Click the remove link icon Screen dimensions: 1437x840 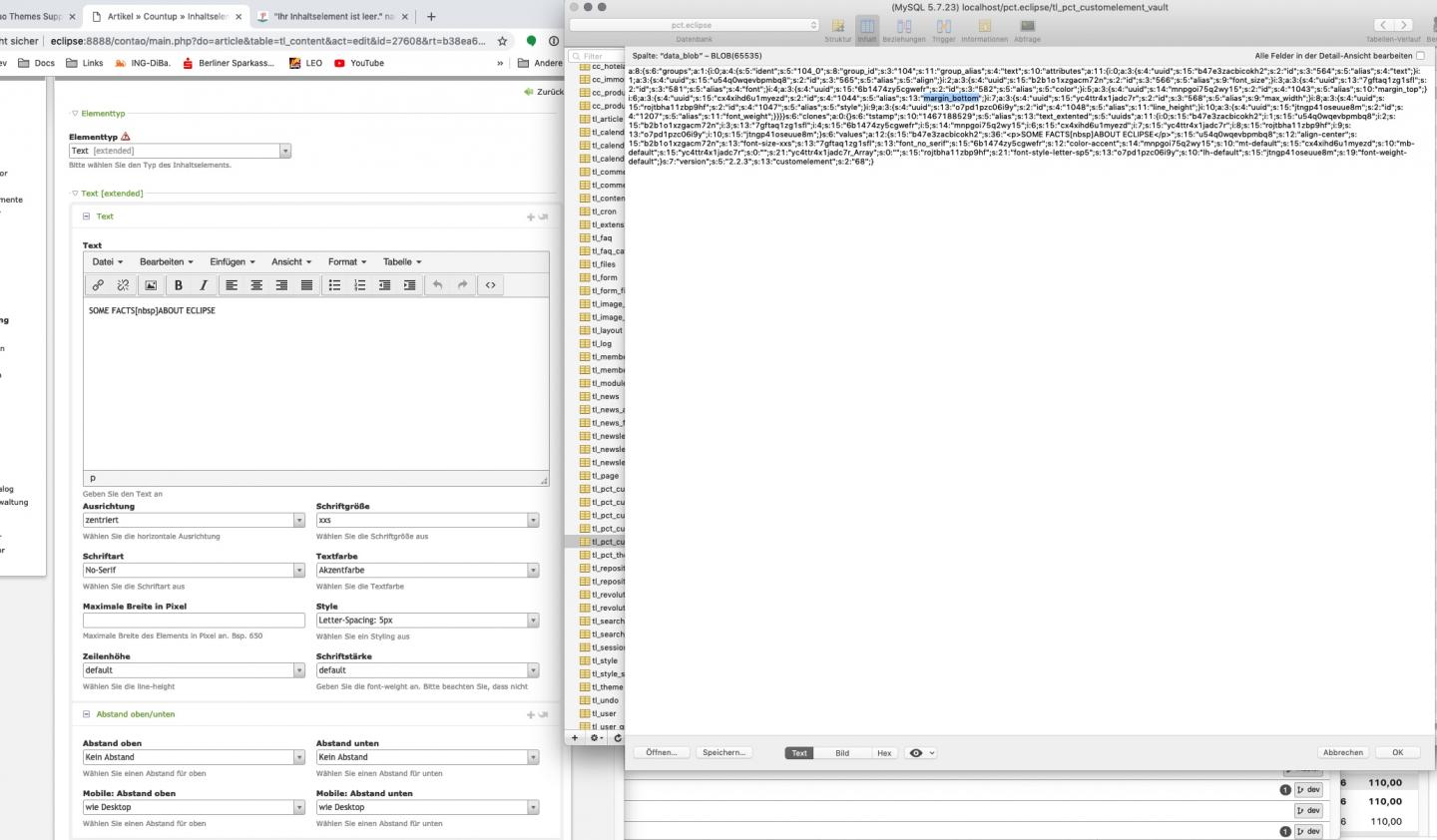[123, 285]
